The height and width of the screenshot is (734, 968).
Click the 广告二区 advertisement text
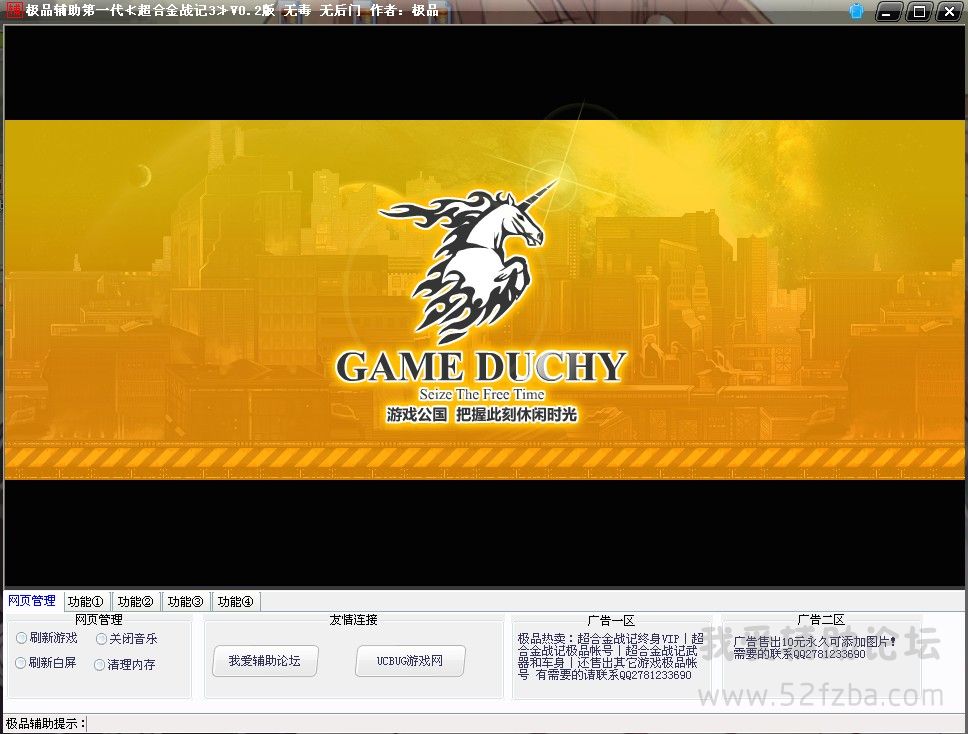click(815, 648)
